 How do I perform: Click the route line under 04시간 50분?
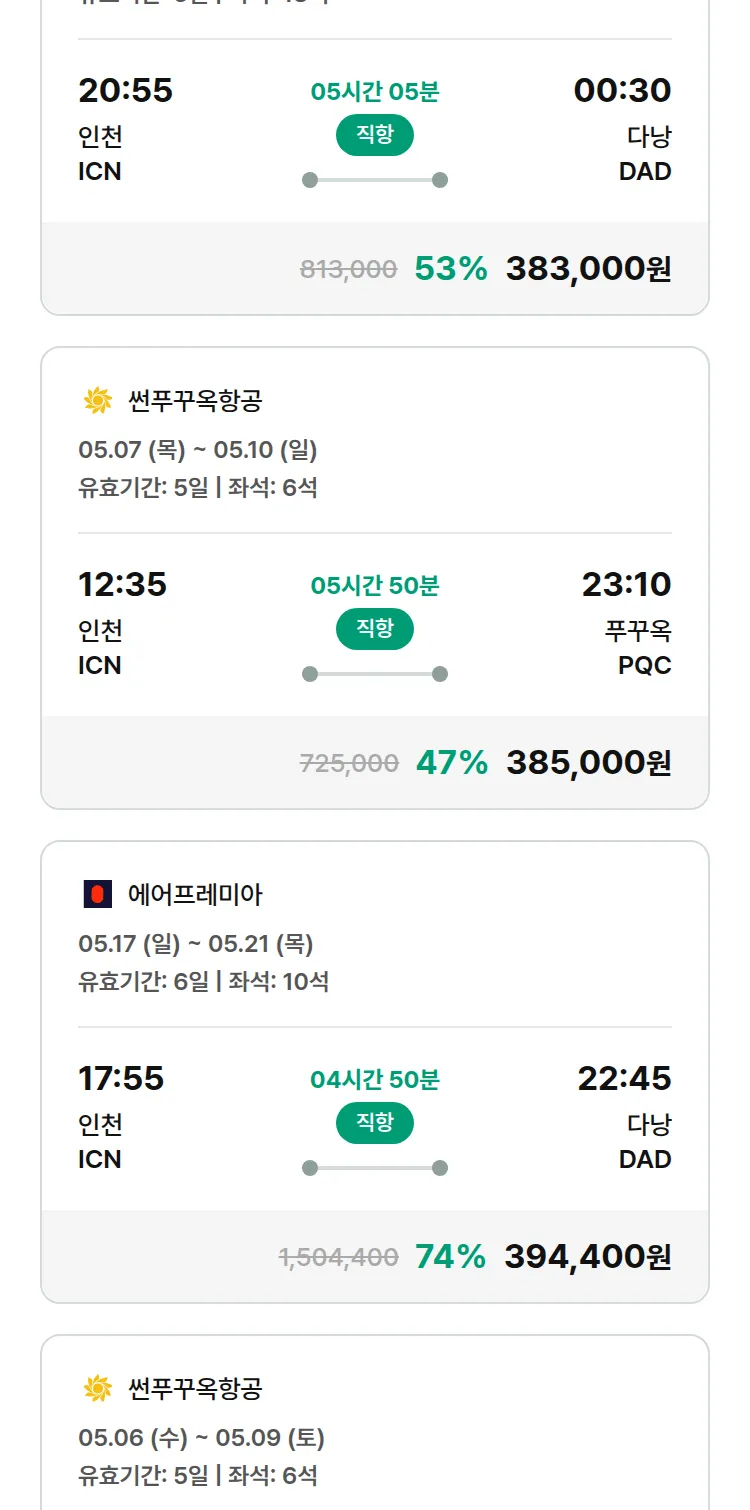click(375, 1168)
